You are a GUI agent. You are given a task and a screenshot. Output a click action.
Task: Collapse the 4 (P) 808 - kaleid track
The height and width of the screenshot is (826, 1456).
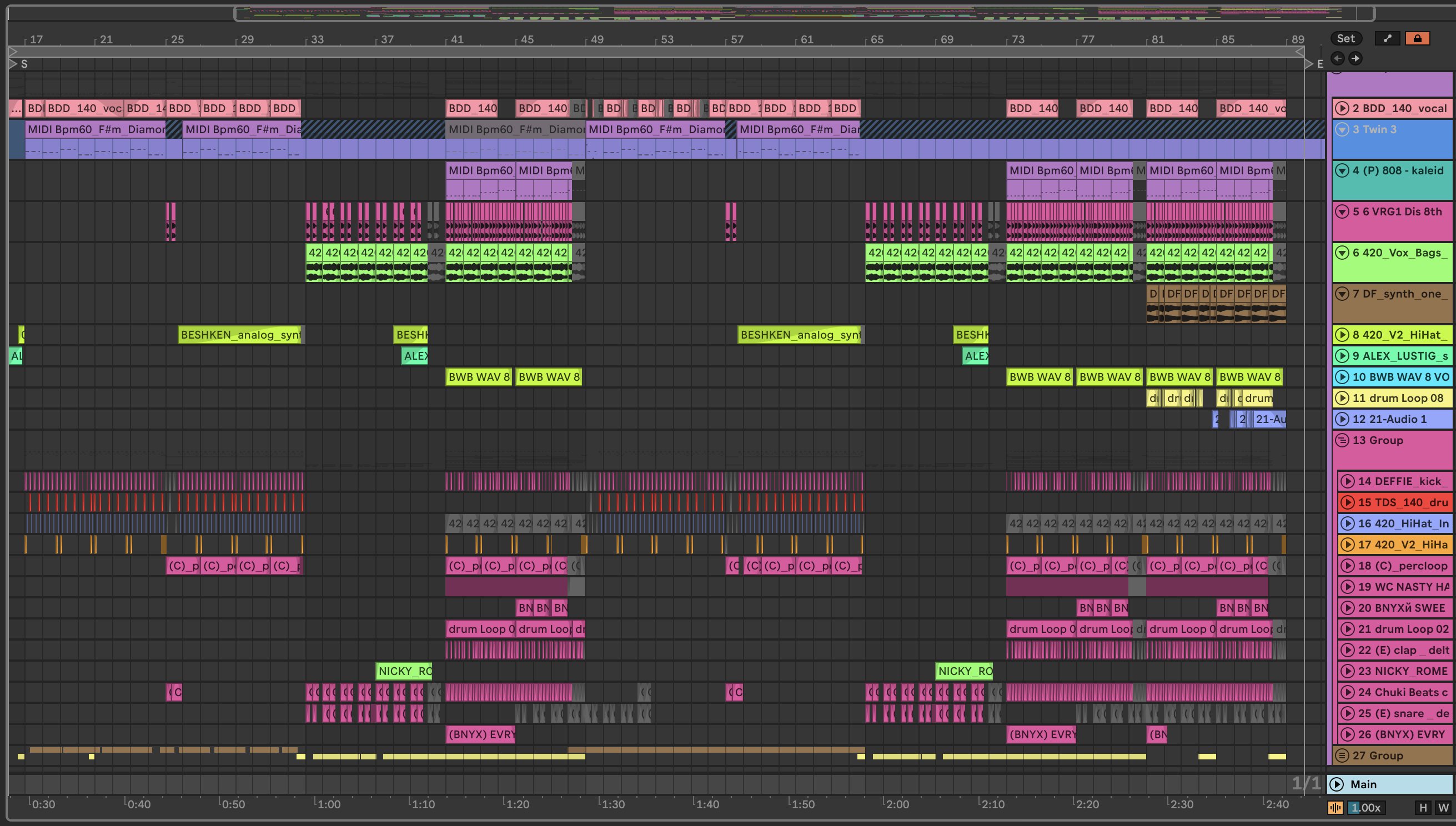point(1342,170)
